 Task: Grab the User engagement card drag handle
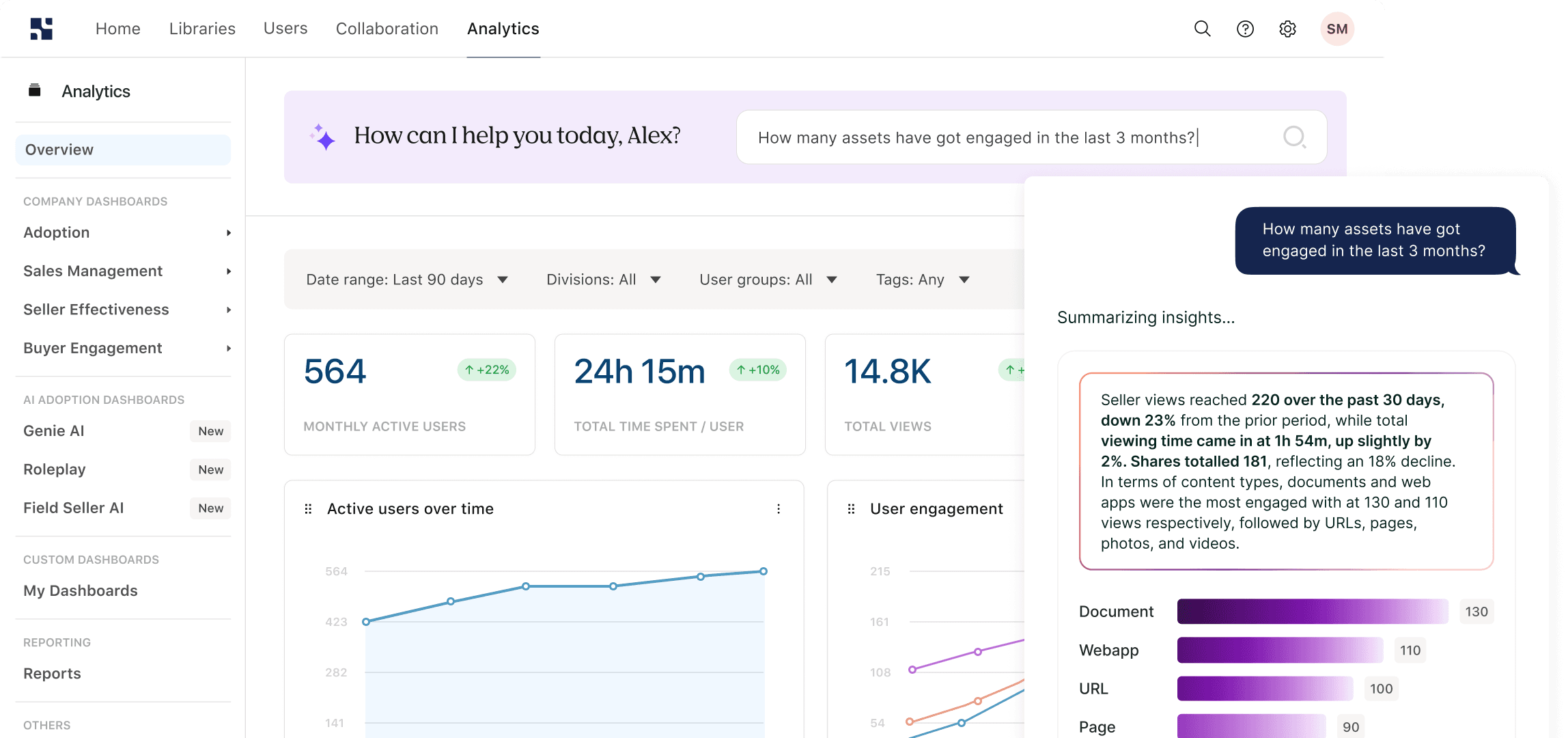click(x=851, y=509)
